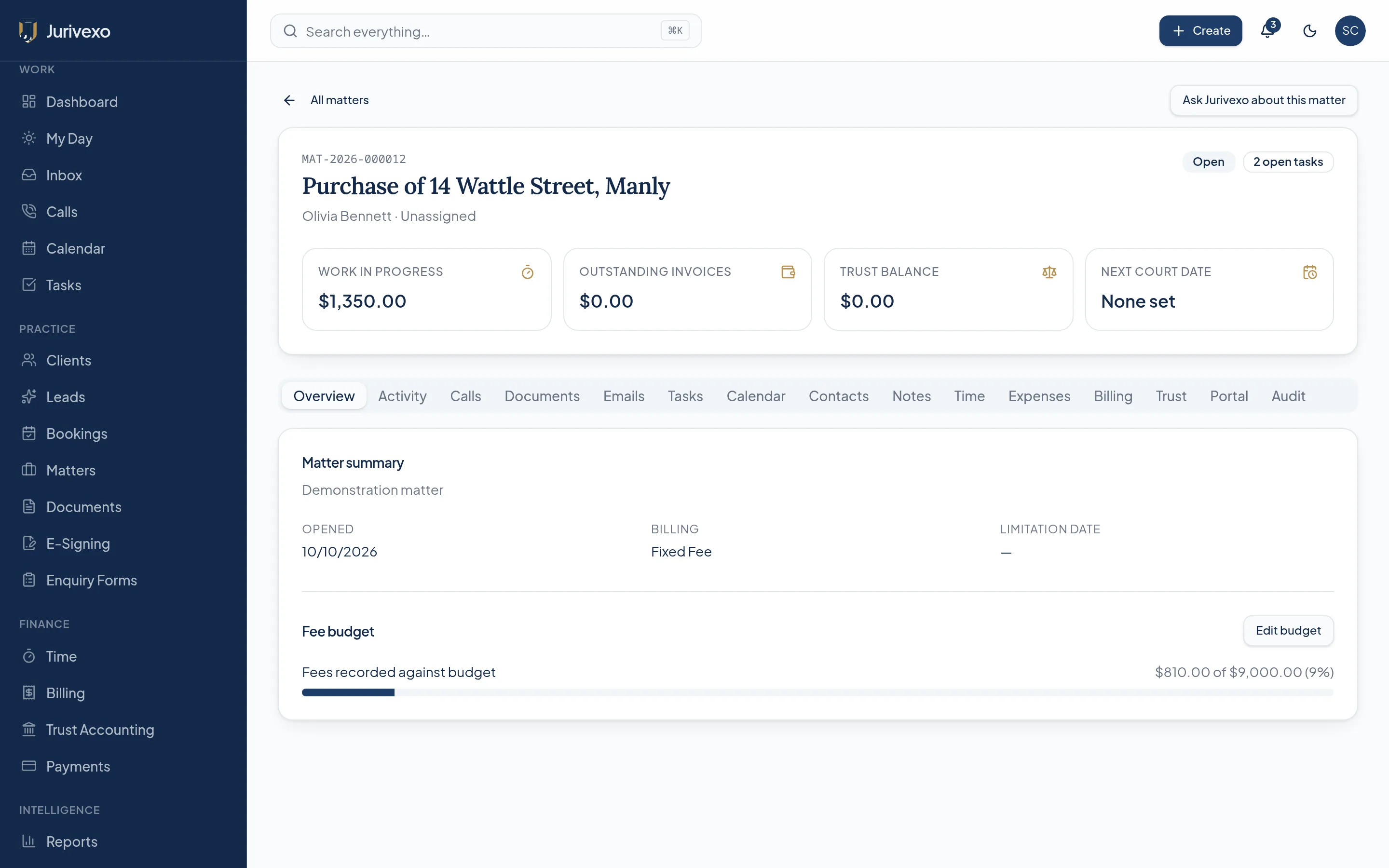
Task: Click the back arrow to all matters
Action: [289, 100]
